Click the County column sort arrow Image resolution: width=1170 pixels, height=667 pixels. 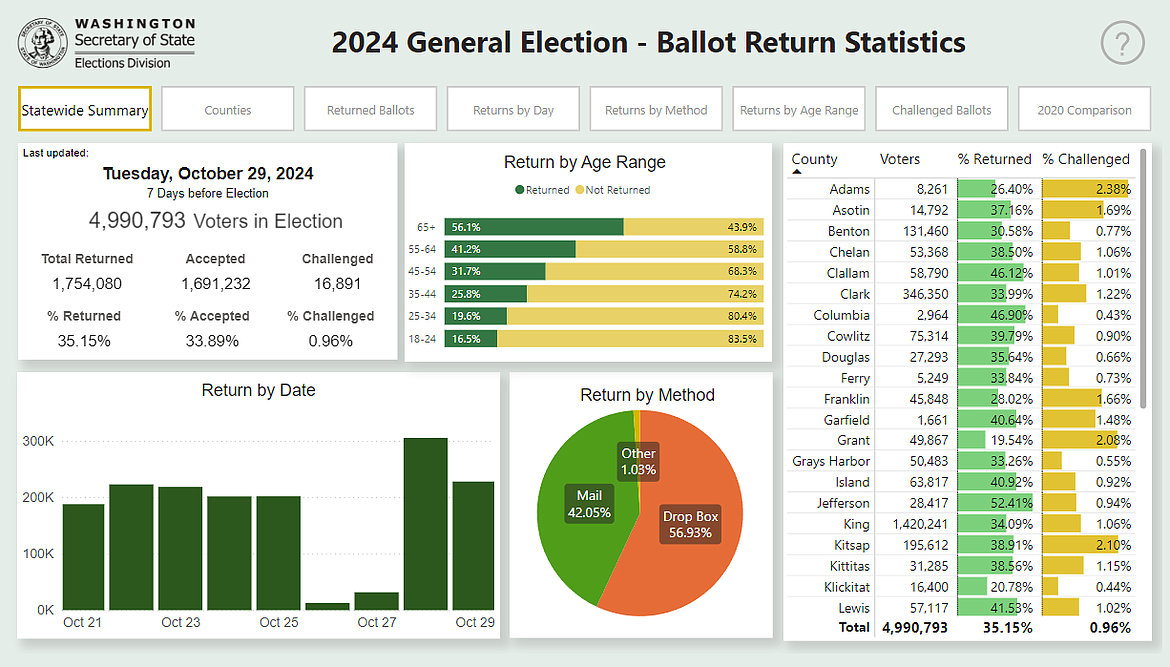click(x=797, y=172)
